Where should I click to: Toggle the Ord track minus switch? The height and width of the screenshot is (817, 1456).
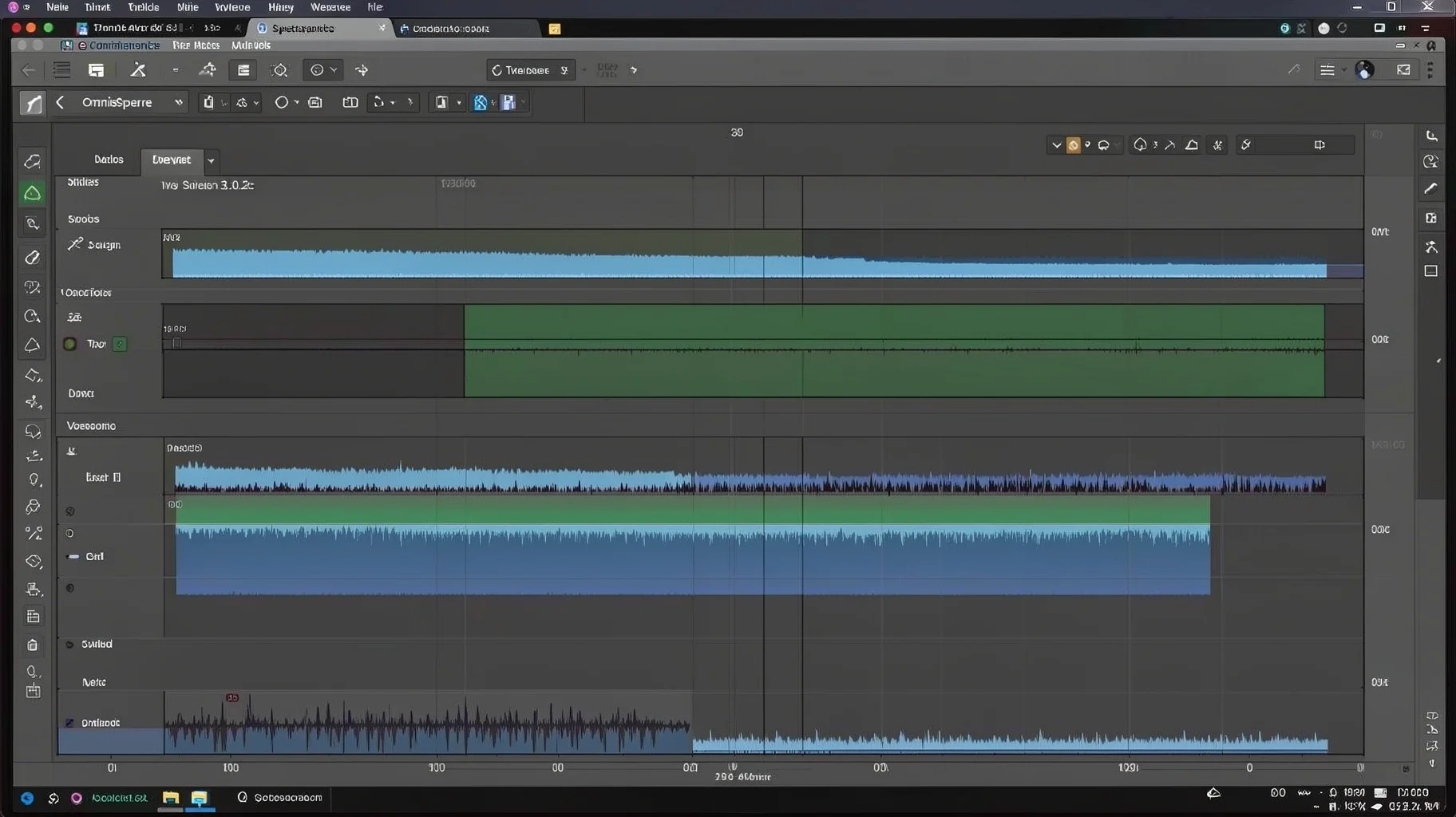pyautogui.click(x=73, y=556)
